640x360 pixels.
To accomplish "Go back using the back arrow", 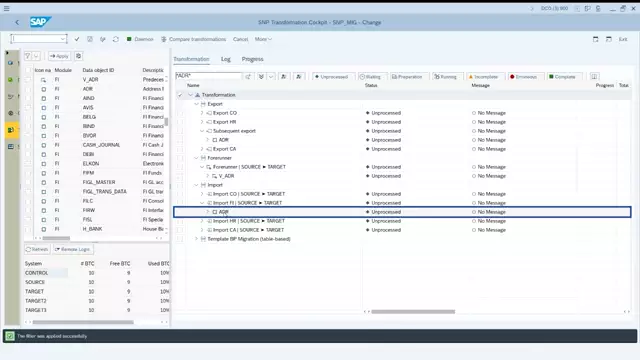I will [17, 22].
